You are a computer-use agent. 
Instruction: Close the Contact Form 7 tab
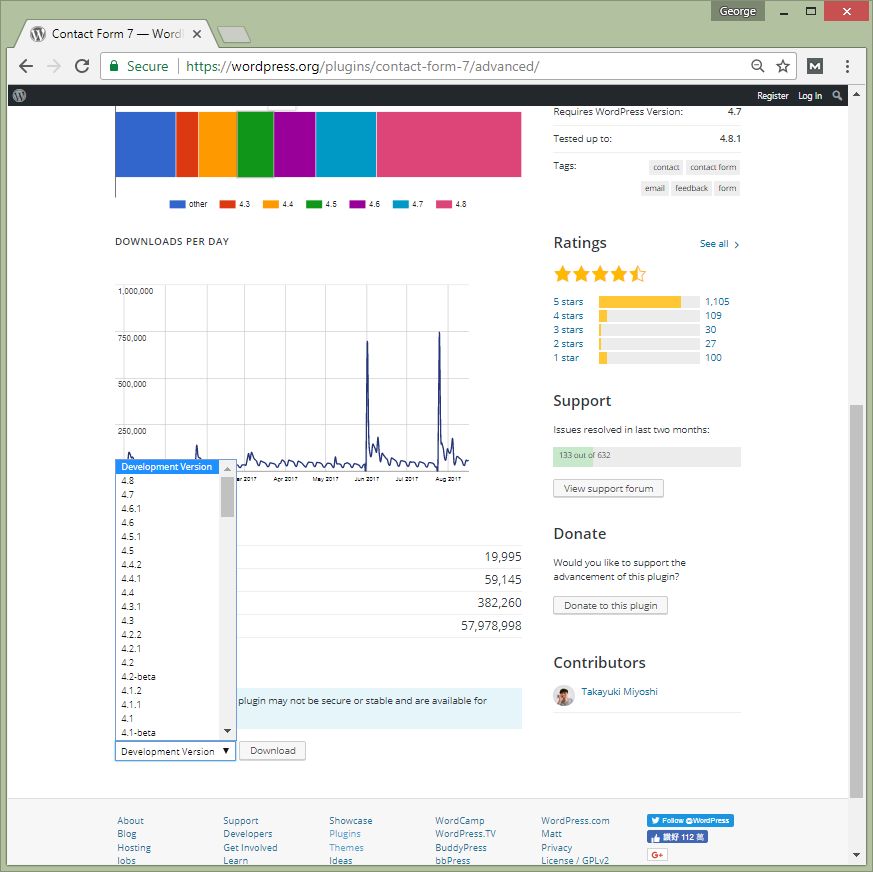[x=197, y=34]
